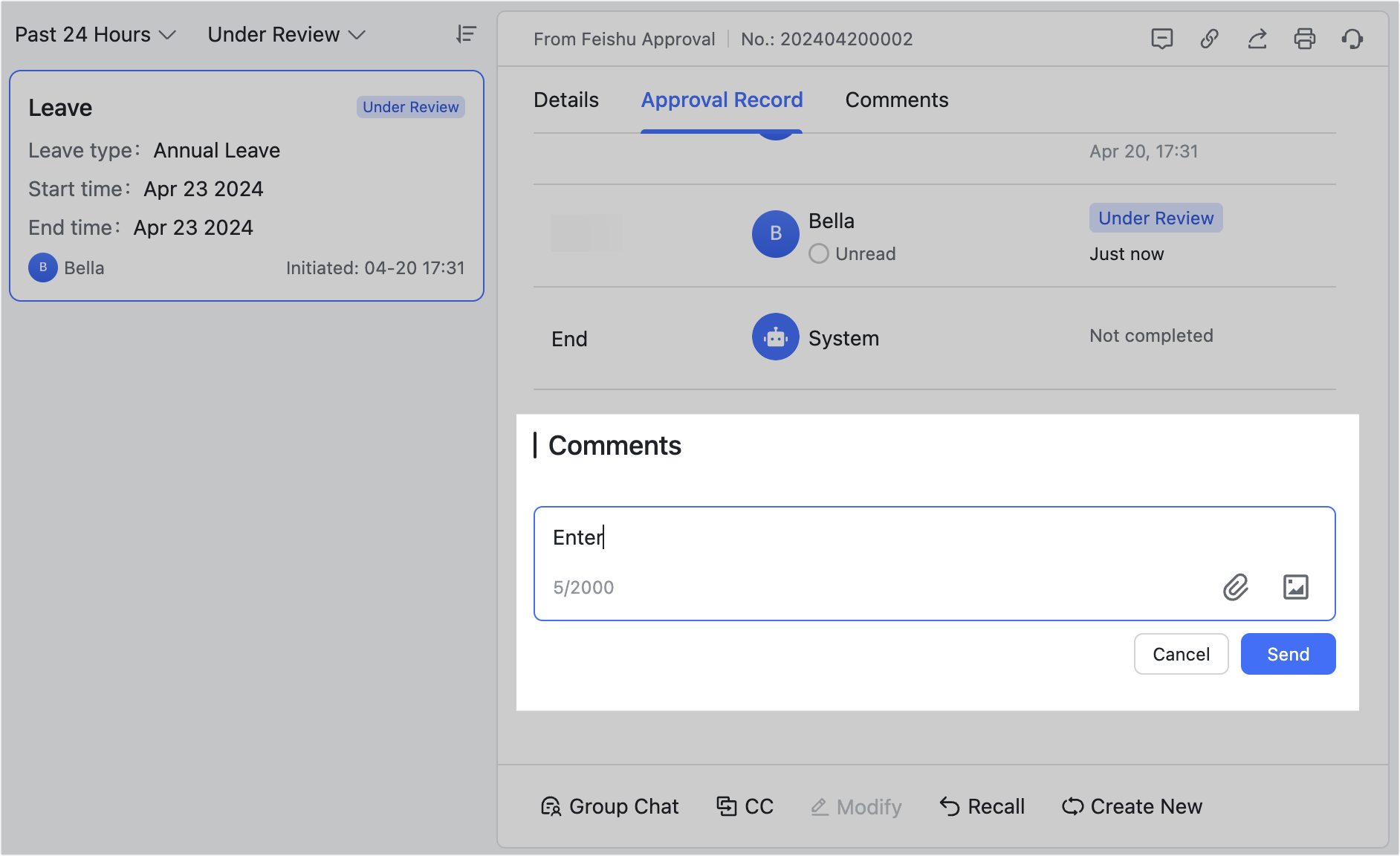The width and height of the screenshot is (1400, 856).
Task: Attach a file using the paperclip icon
Action: [1236, 588]
